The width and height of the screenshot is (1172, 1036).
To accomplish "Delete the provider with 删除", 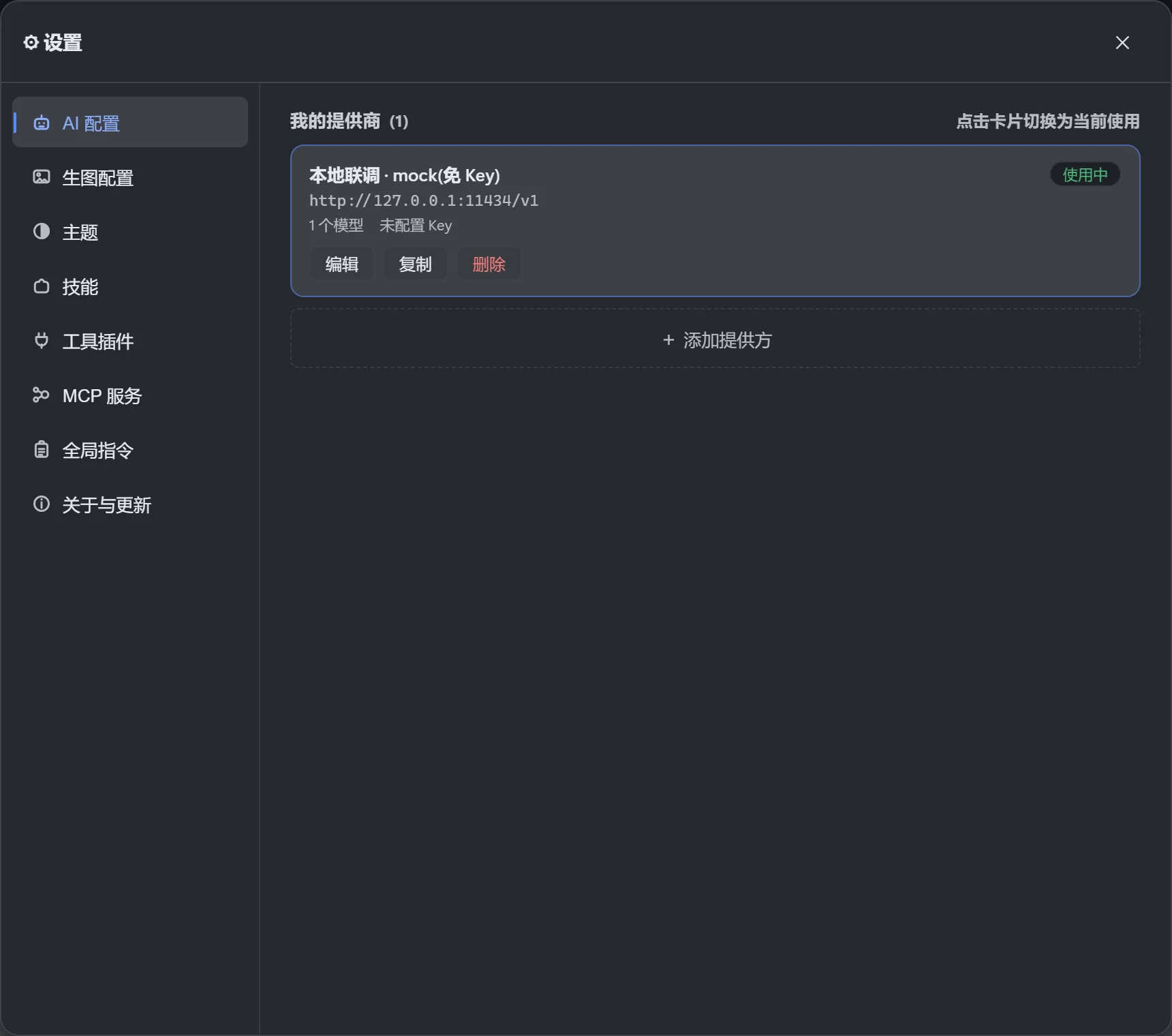I will [x=489, y=264].
